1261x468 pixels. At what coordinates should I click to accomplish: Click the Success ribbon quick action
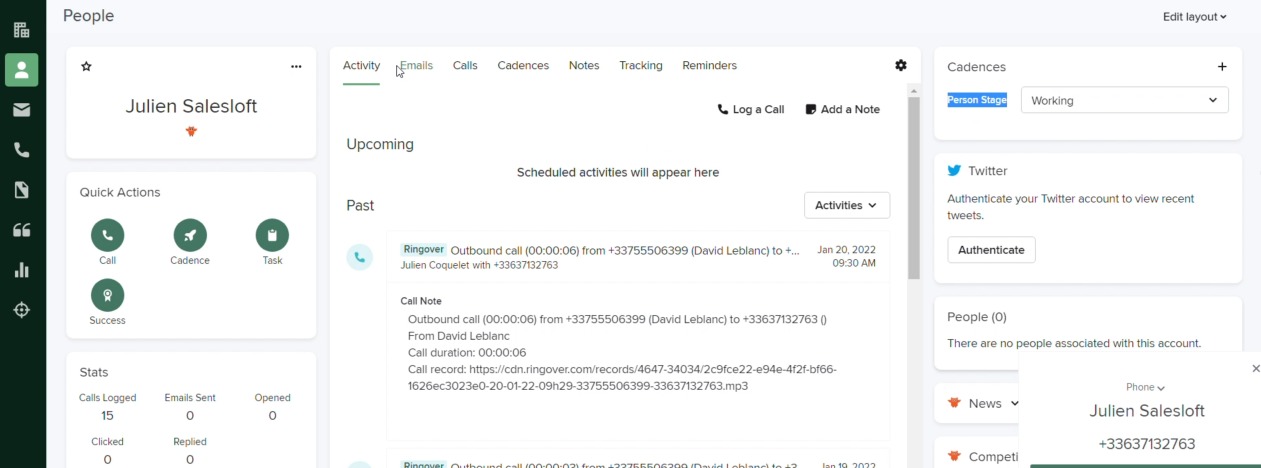(108, 295)
